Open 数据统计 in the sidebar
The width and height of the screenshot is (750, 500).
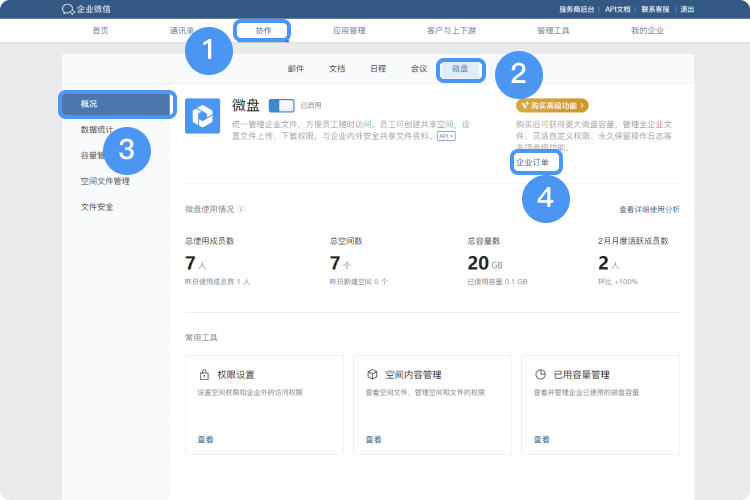click(x=97, y=130)
